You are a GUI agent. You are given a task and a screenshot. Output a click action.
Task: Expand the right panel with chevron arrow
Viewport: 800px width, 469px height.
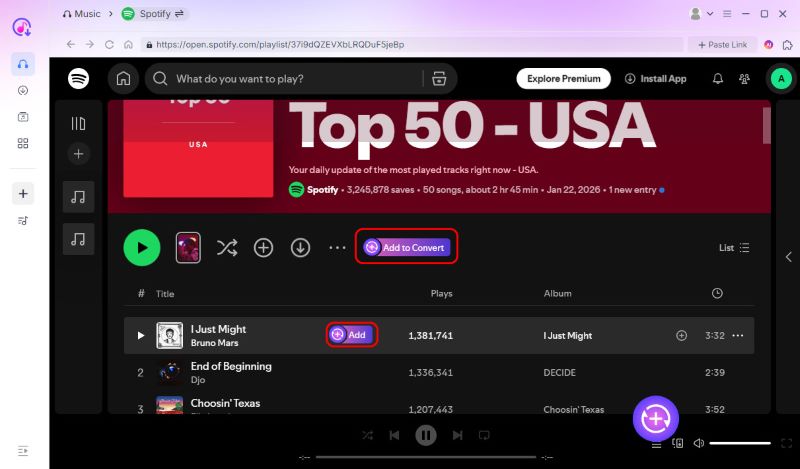[x=788, y=257]
